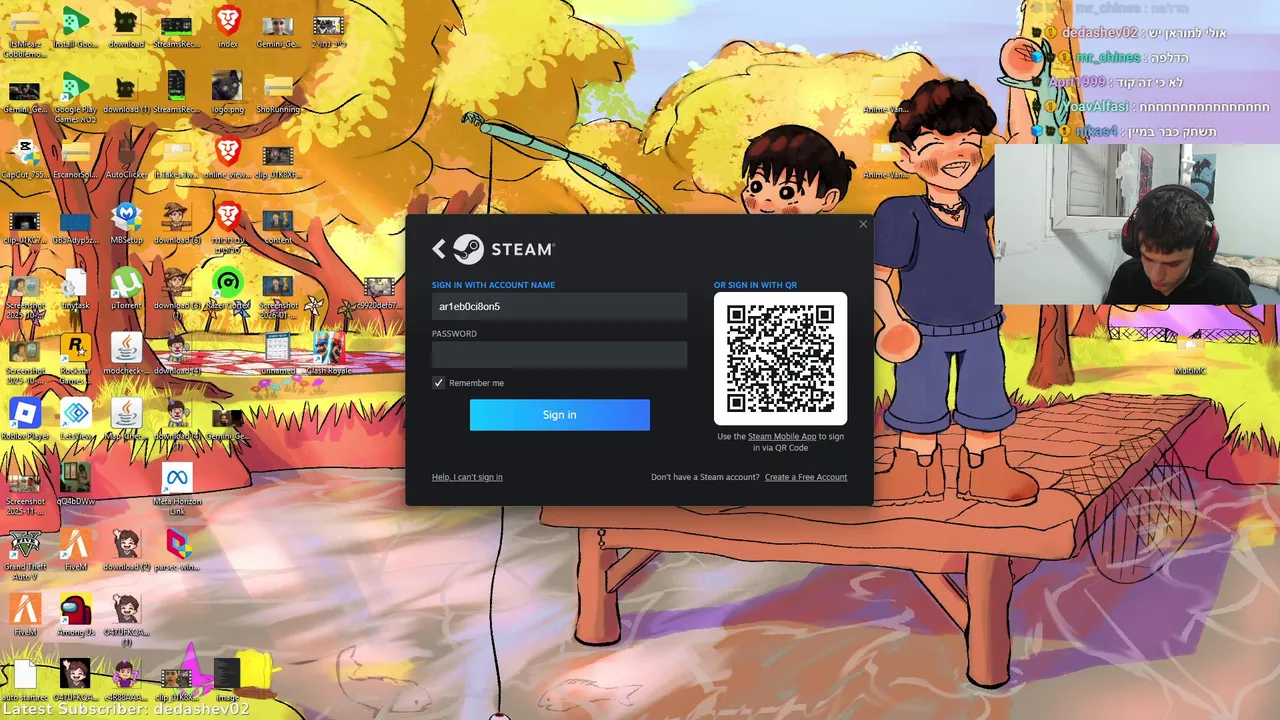Click the Steam sign-in QR code
Image resolution: width=1280 pixels, height=720 pixels.
[780, 358]
